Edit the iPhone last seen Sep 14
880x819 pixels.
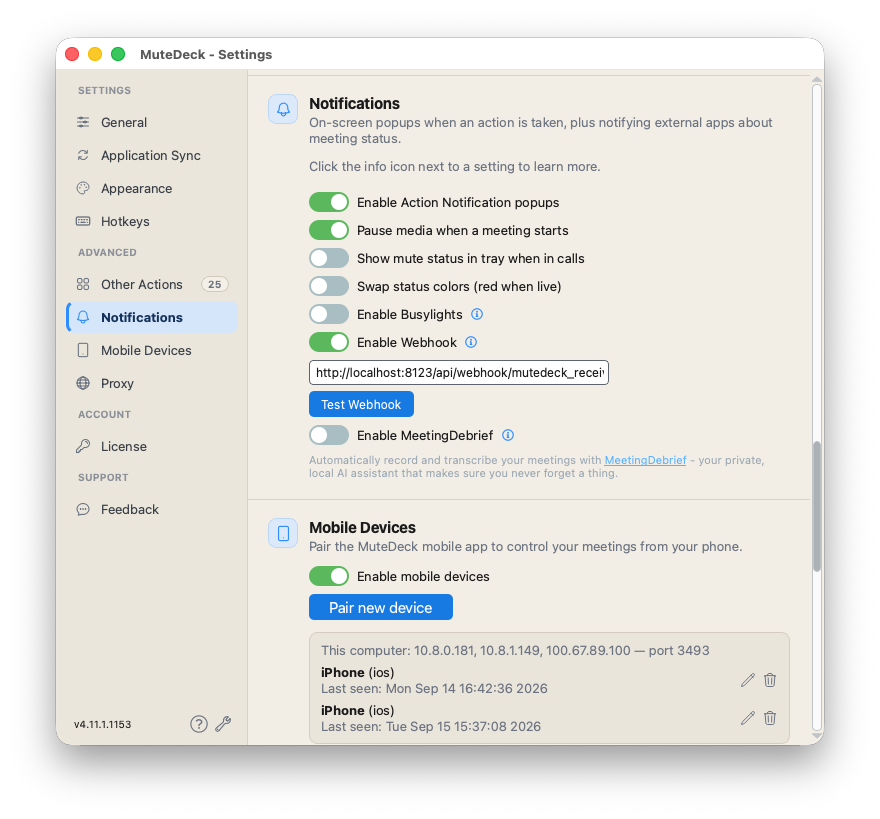(748, 680)
